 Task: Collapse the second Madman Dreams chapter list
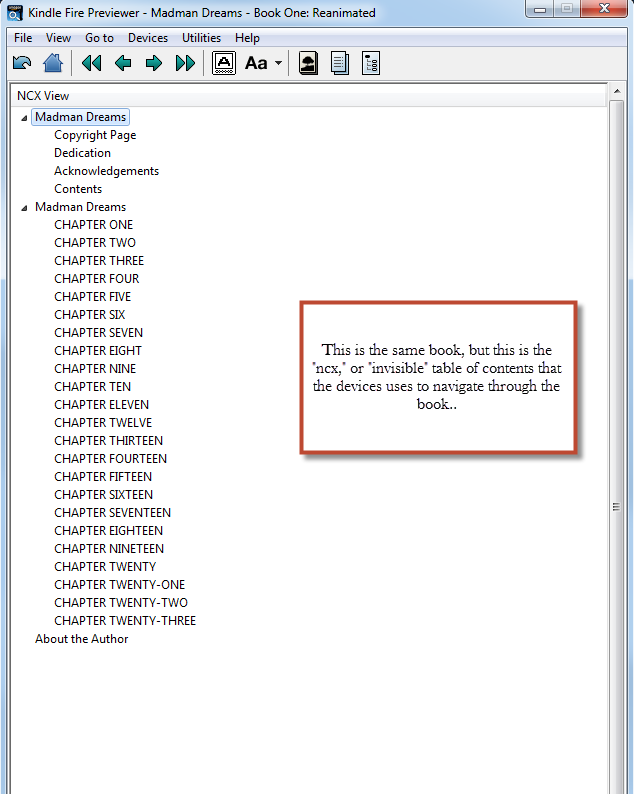[x=24, y=208]
